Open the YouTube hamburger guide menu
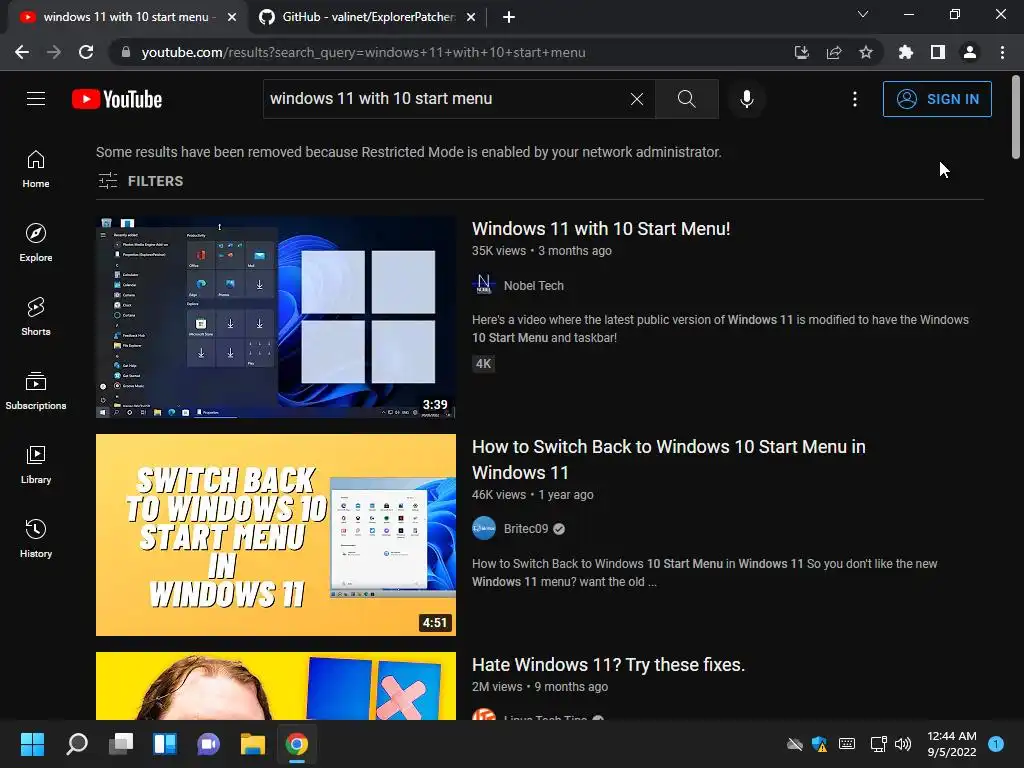Screen dimensions: 1024x768 coord(36,99)
